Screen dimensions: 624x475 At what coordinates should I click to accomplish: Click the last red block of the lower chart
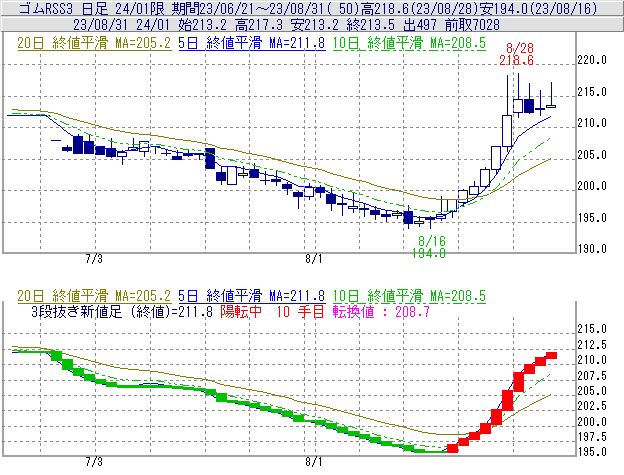tap(551, 355)
